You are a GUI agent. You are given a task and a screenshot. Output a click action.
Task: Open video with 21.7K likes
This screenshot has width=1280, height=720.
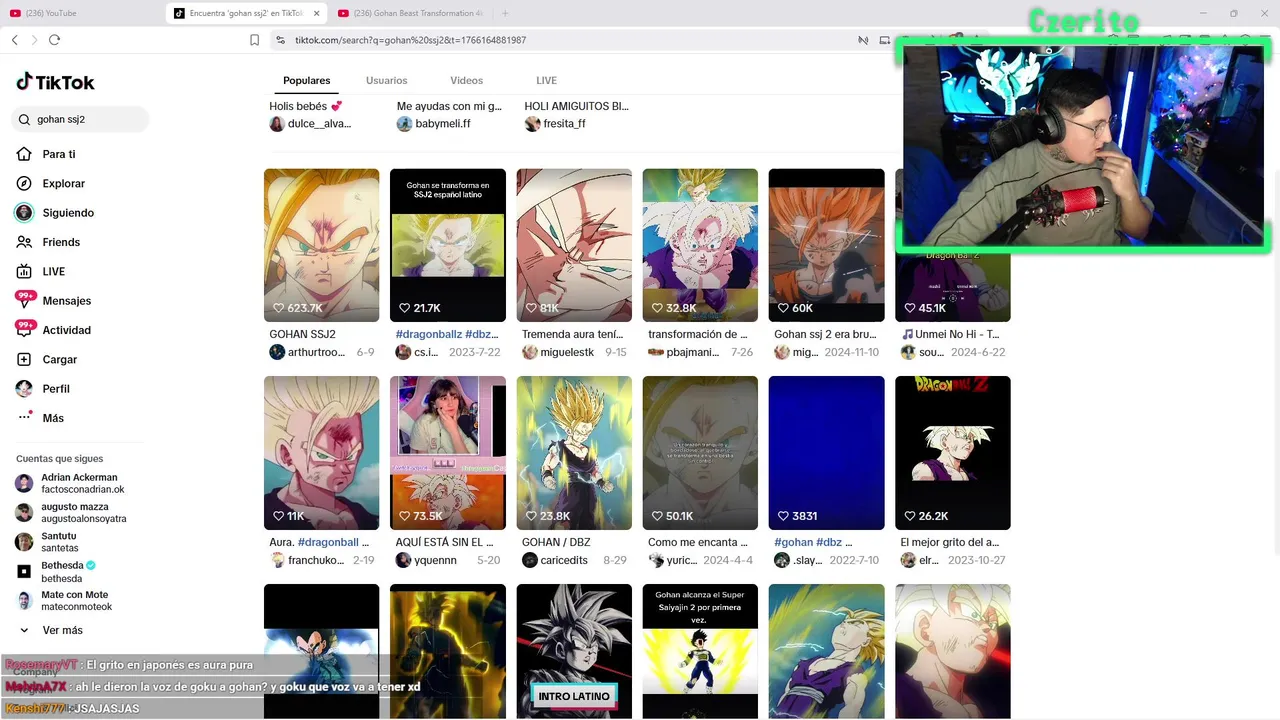coord(447,245)
